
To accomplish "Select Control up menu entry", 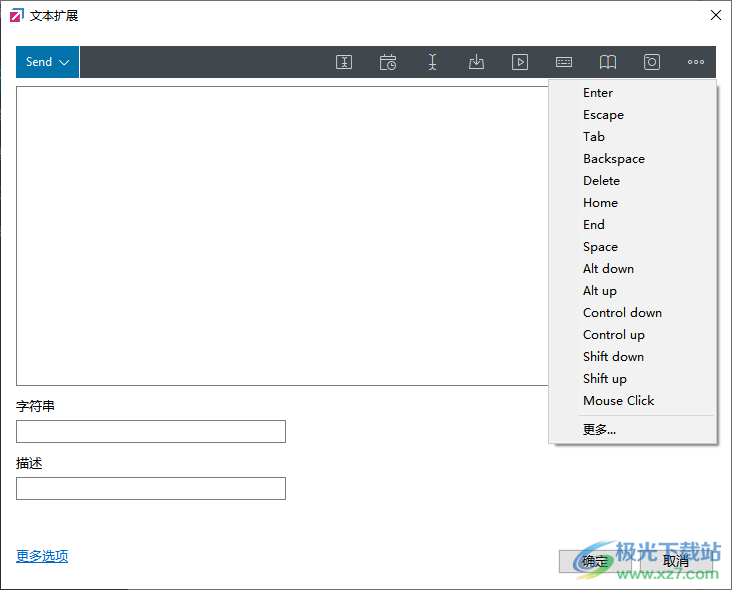I will [x=633, y=334].
